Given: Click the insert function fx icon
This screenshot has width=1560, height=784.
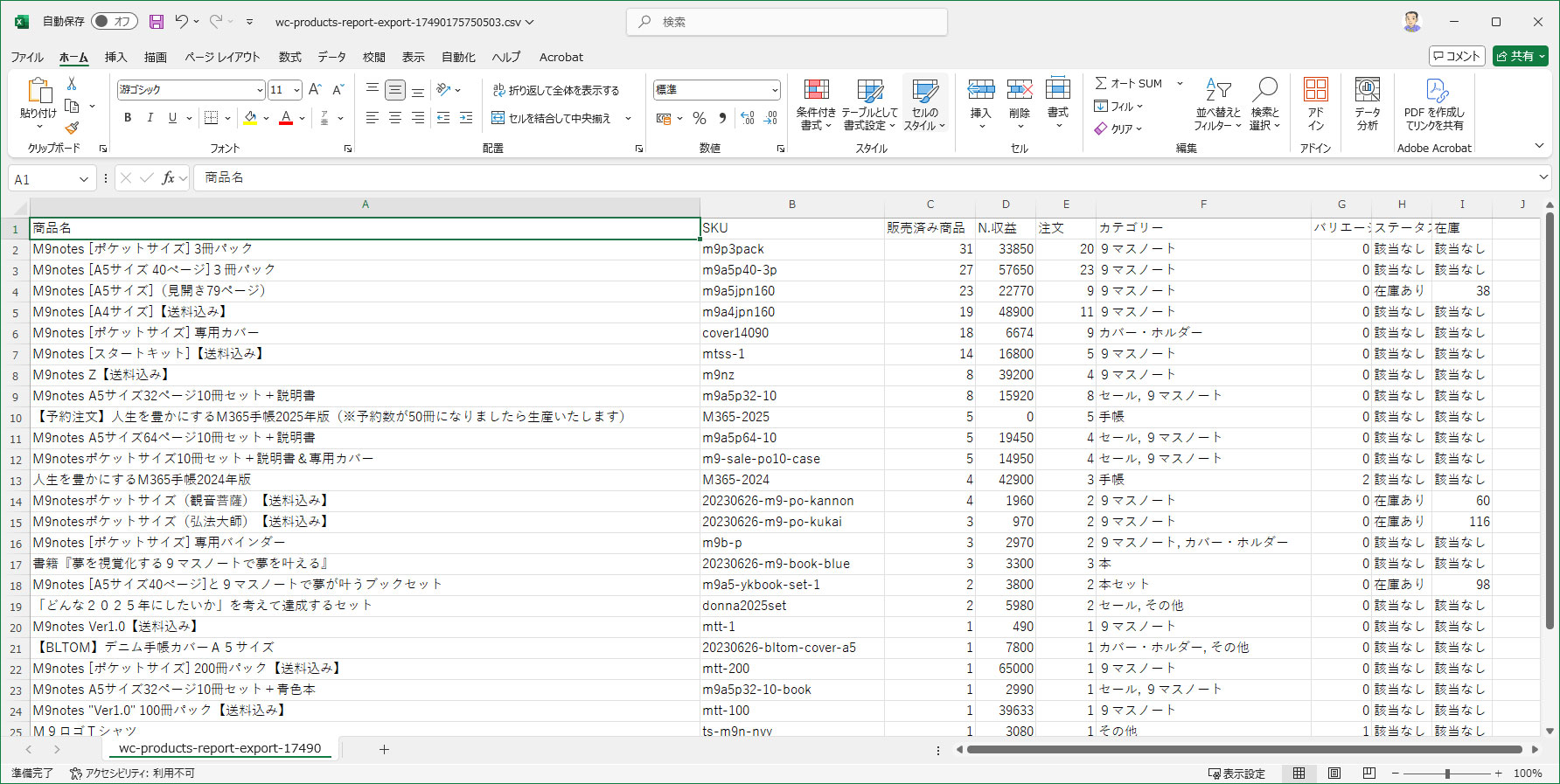Looking at the screenshot, I should 168,178.
